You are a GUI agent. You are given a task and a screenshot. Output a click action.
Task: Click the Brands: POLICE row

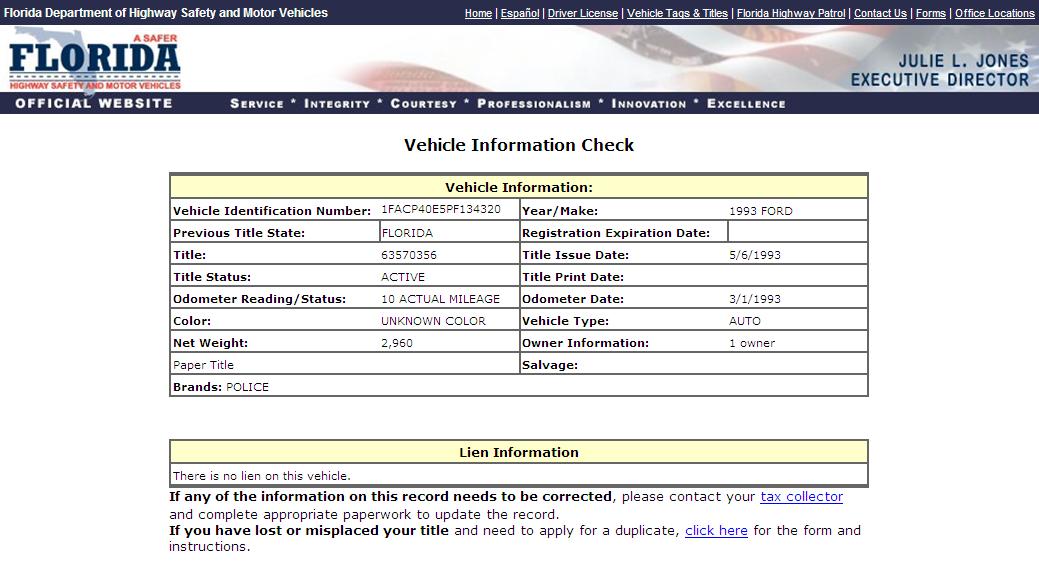(221, 387)
